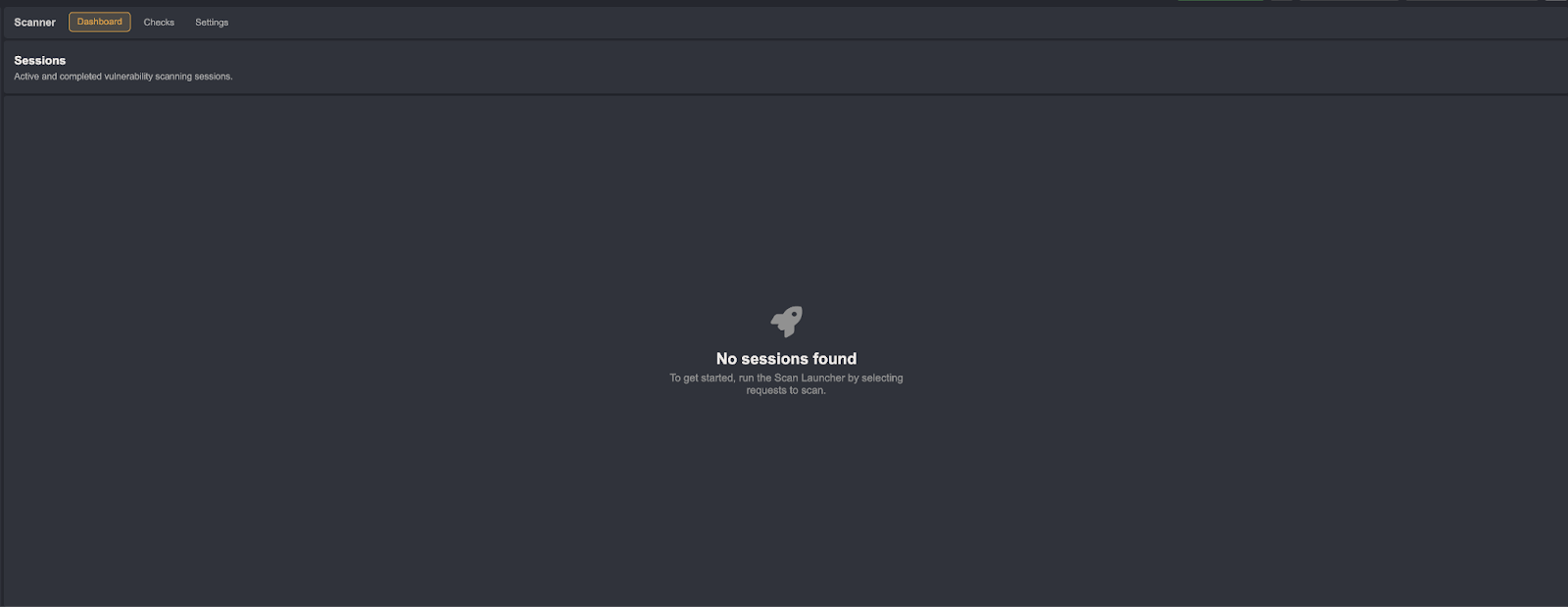Click the requests to scan text line
Screen dimensions: 1568x607
point(786,390)
